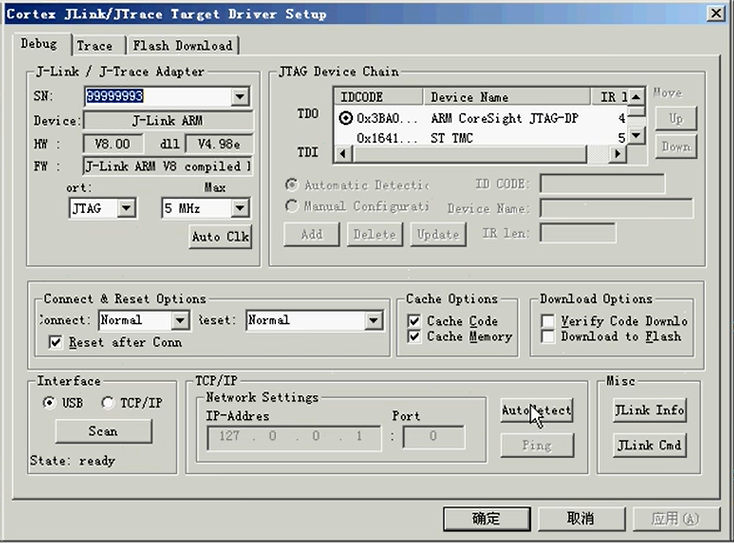Screen dimensions: 734x543
Task: Cancel with the 取消 button
Action: (x=581, y=519)
